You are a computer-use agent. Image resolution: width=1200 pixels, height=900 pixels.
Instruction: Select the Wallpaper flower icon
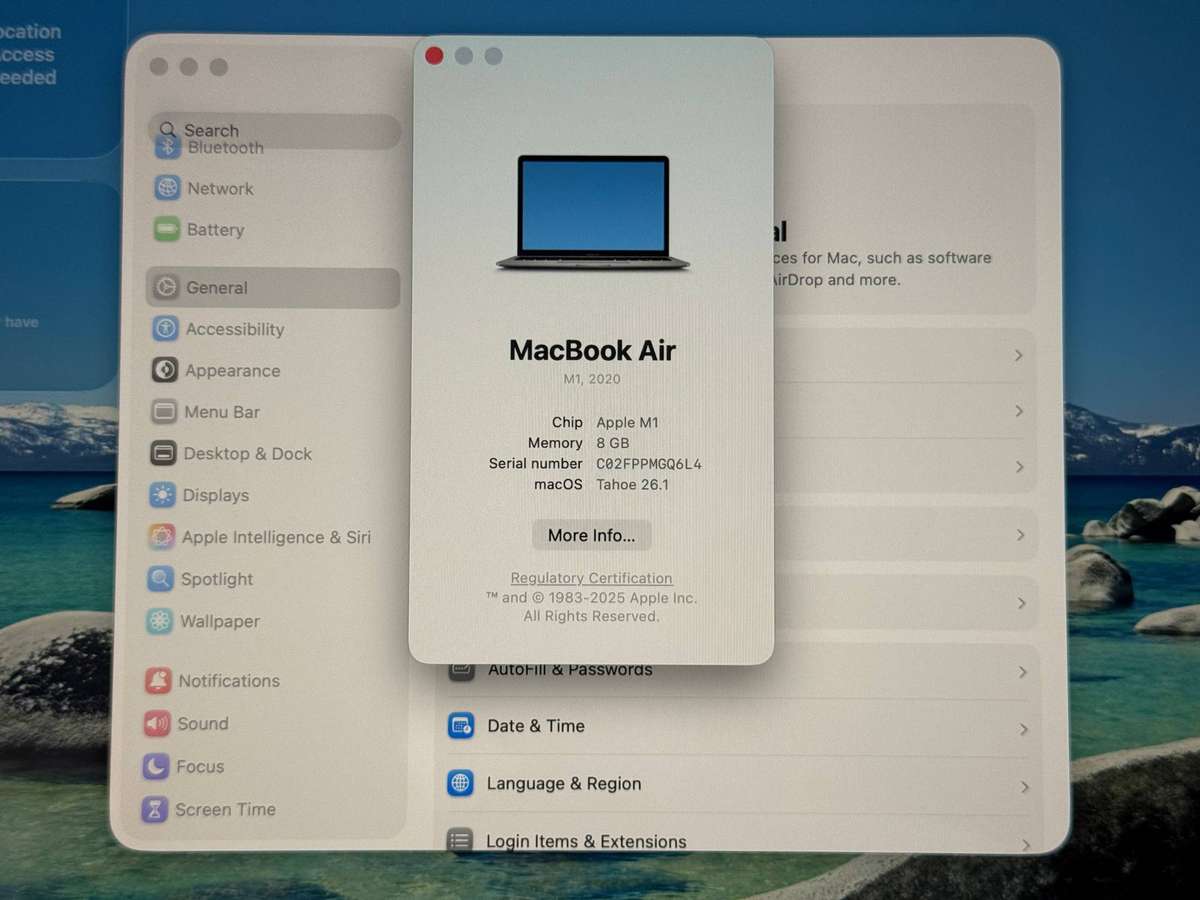click(160, 621)
